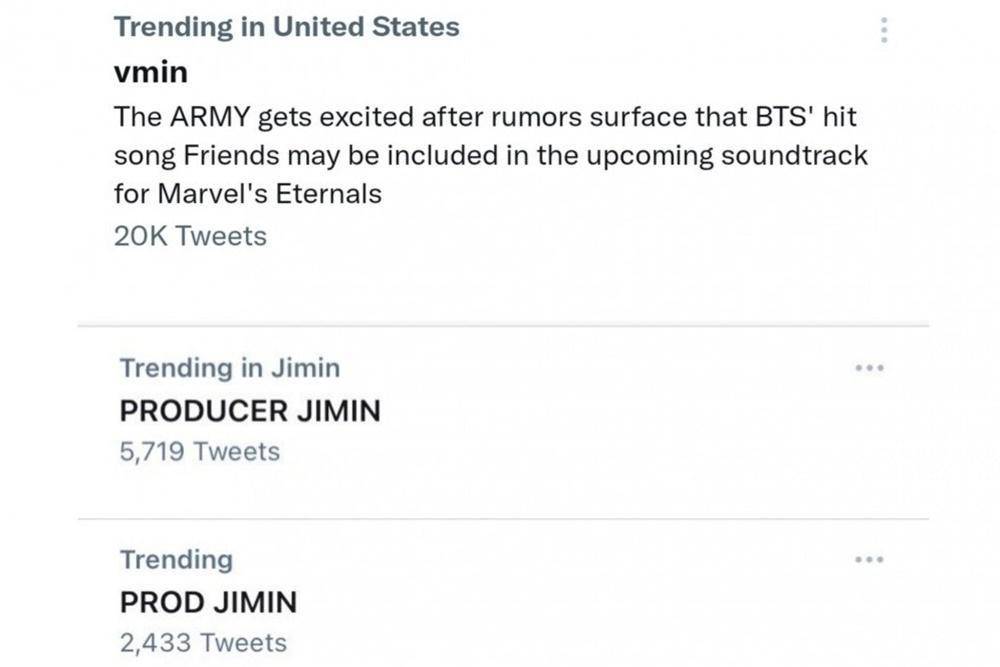Open the PRODUCER JIMIN trending topic
Screen dimensions: 1000x667
250,411
